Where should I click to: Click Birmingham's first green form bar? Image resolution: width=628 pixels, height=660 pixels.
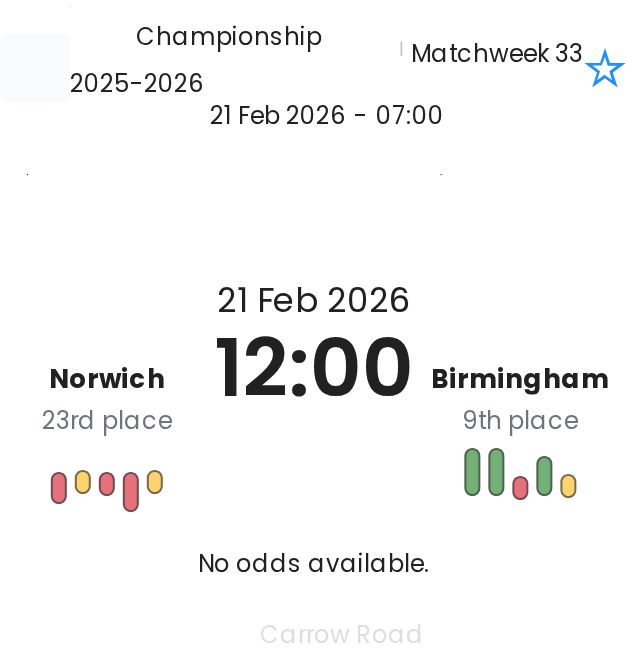click(x=472, y=472)
